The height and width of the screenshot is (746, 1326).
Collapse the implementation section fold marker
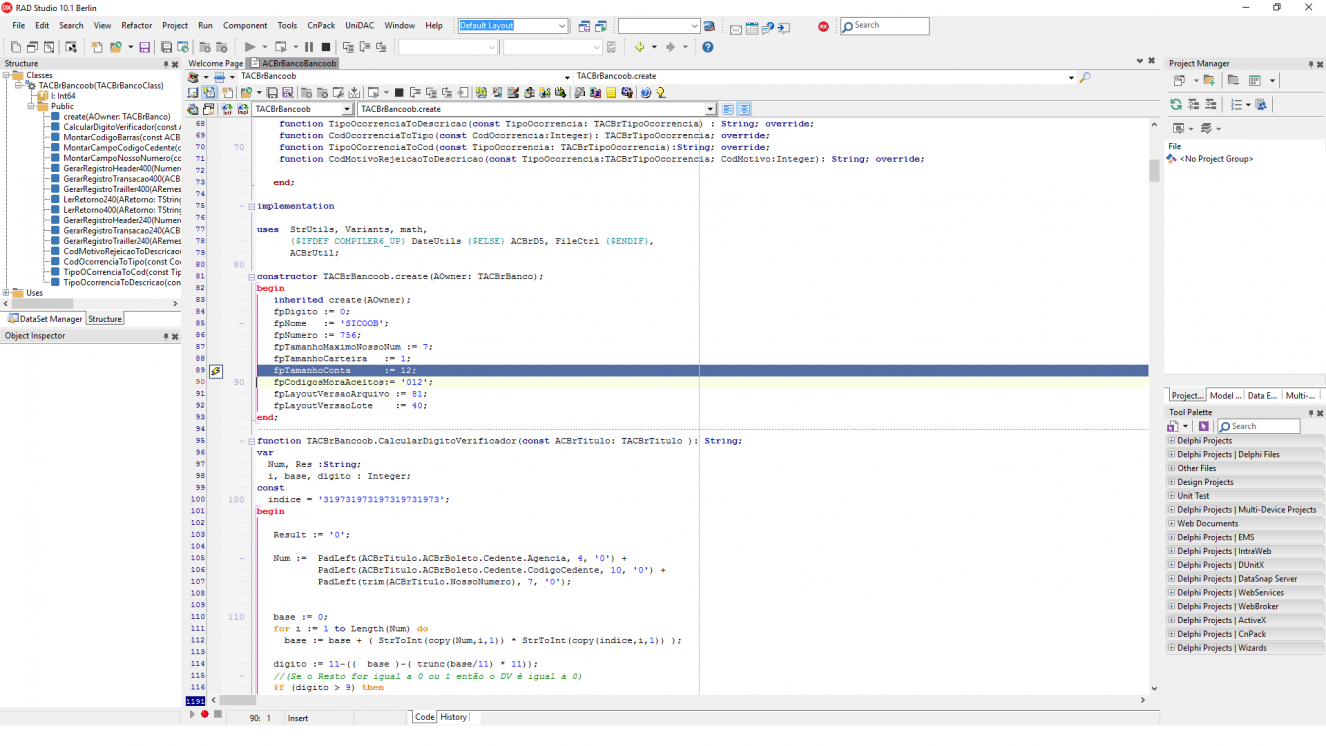[251, 206]
